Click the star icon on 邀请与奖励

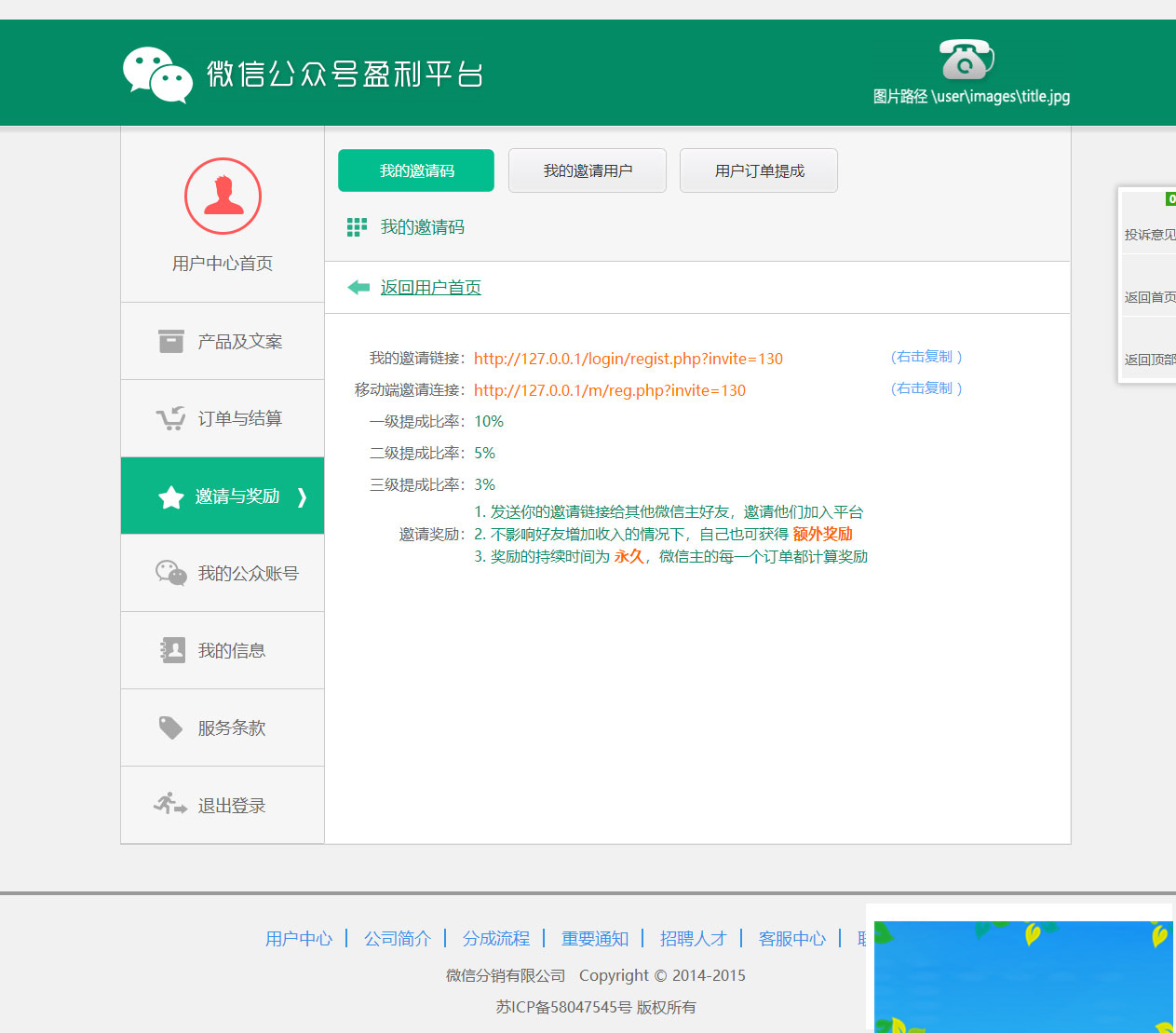(170, 496)
